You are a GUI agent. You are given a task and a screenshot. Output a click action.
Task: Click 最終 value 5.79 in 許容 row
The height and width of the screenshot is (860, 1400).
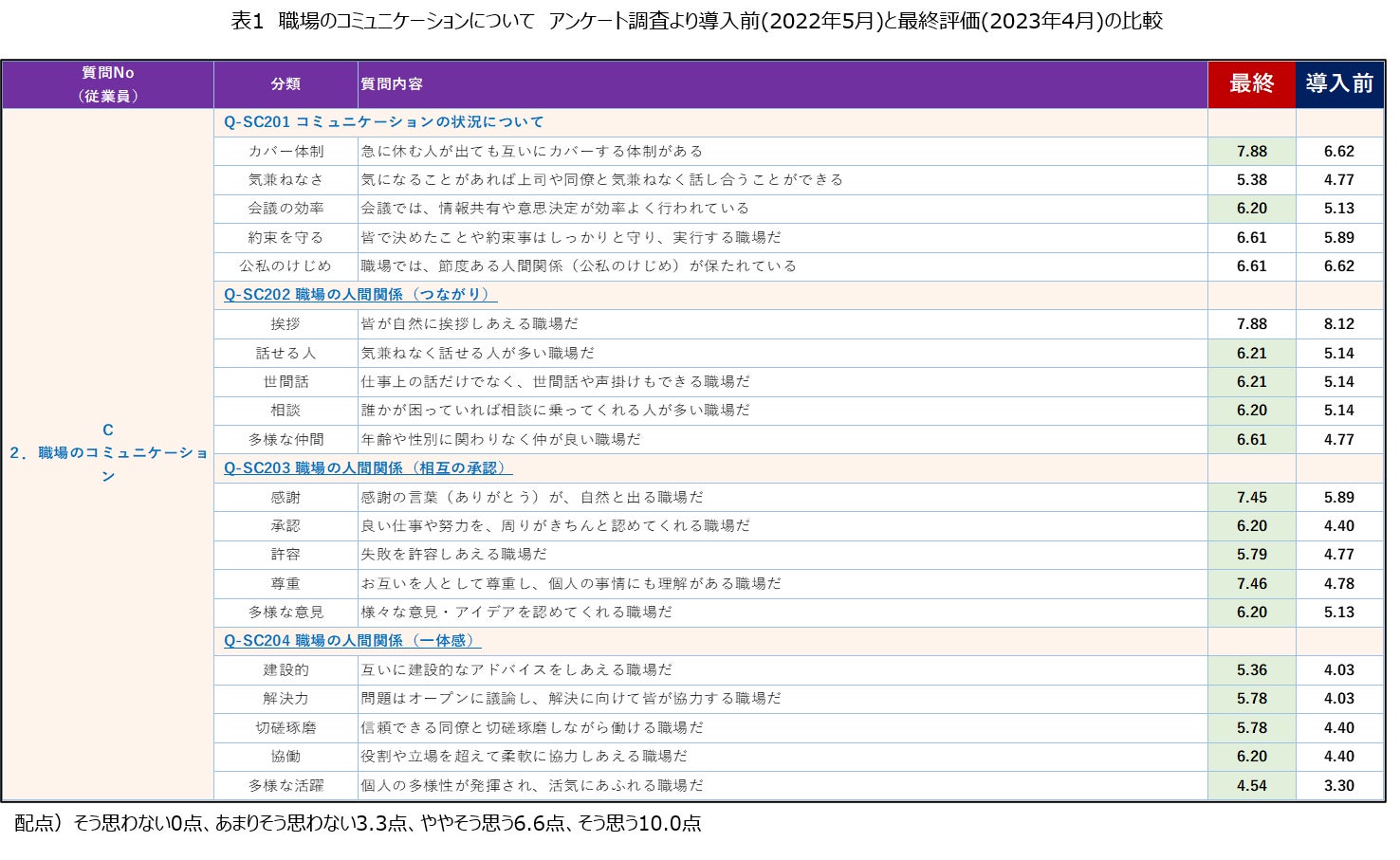1251,555
